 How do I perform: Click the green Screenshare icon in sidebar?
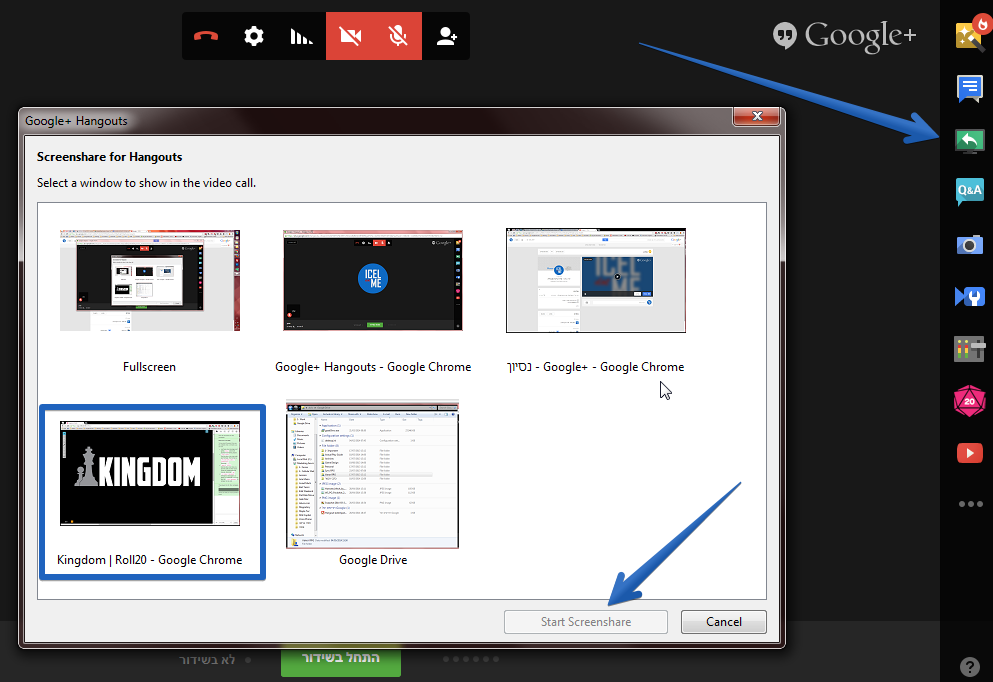[x=970, y=141]
